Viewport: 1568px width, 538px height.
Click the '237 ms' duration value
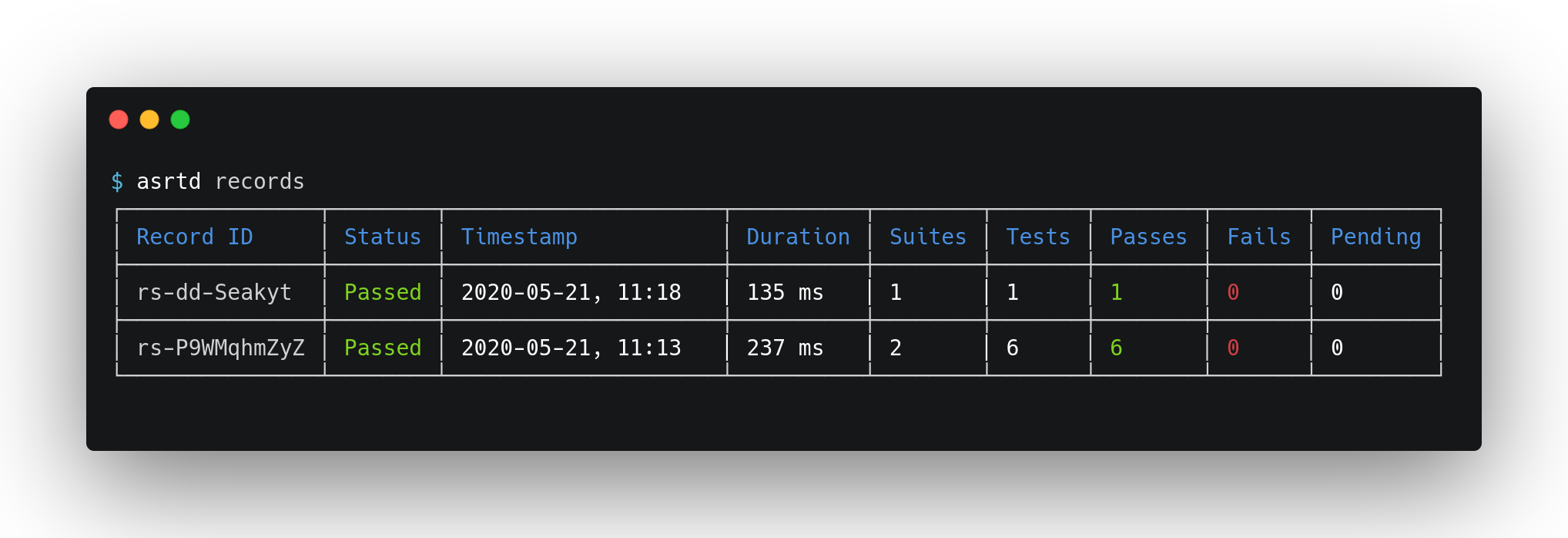point(785,348)
